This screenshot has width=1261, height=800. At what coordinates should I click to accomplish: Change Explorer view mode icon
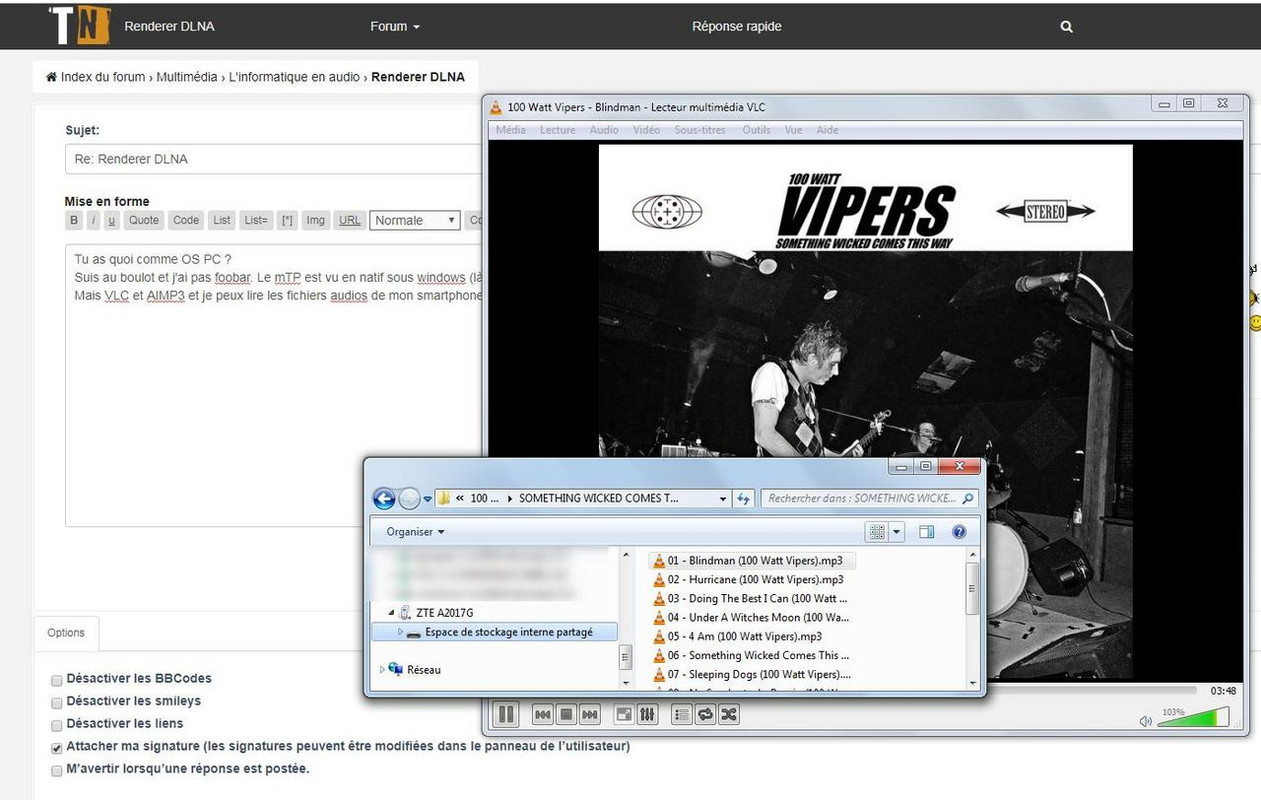tap(877, 532)
